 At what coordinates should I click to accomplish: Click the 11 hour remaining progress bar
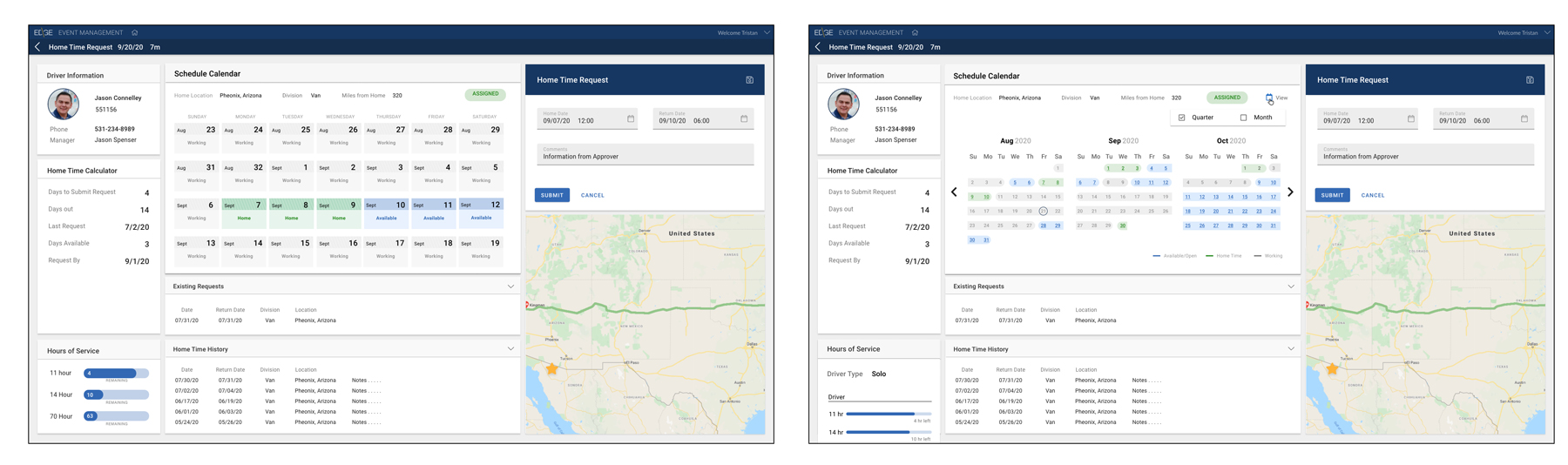click(x=116, y=374)
